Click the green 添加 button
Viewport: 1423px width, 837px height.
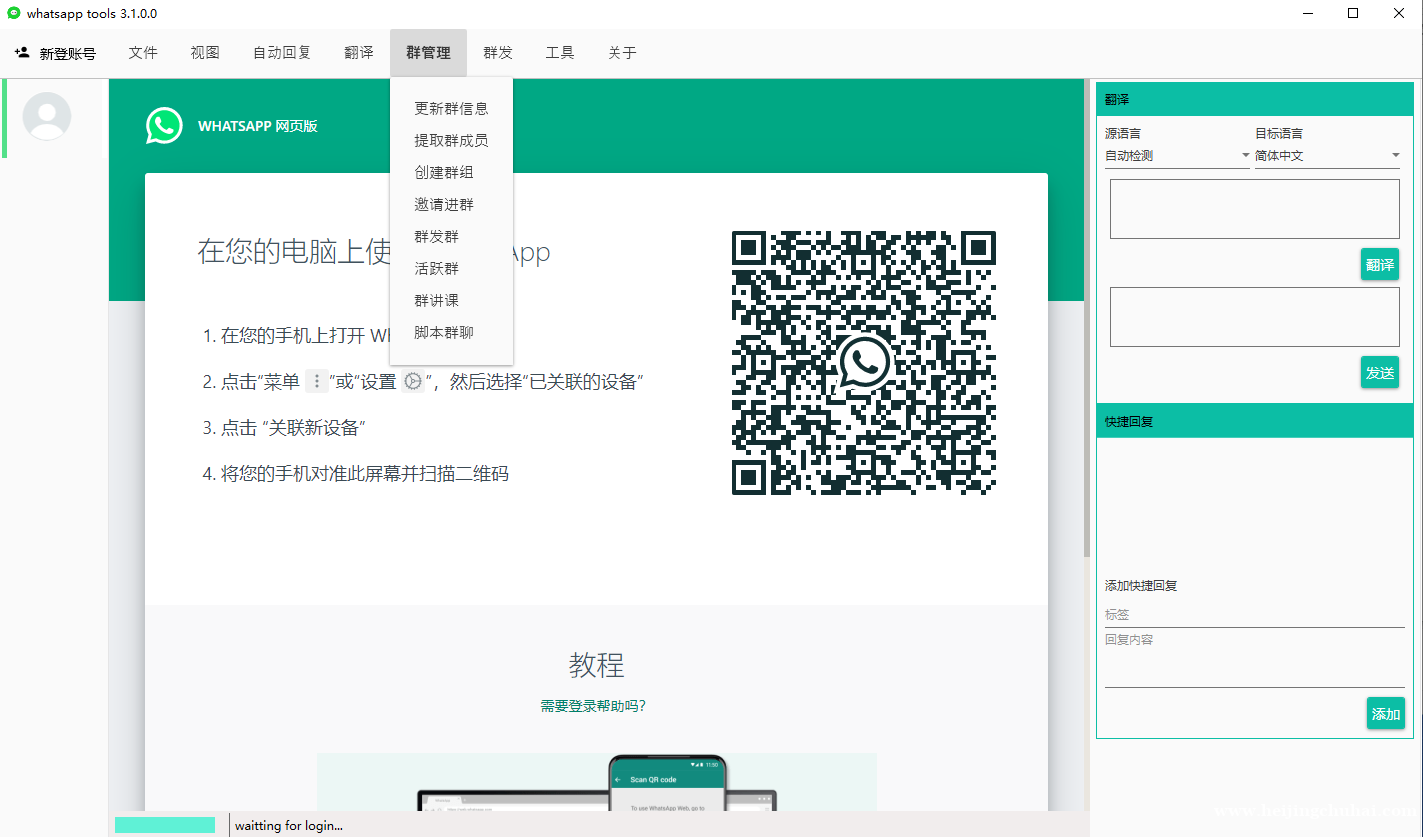coord(1385,713)
